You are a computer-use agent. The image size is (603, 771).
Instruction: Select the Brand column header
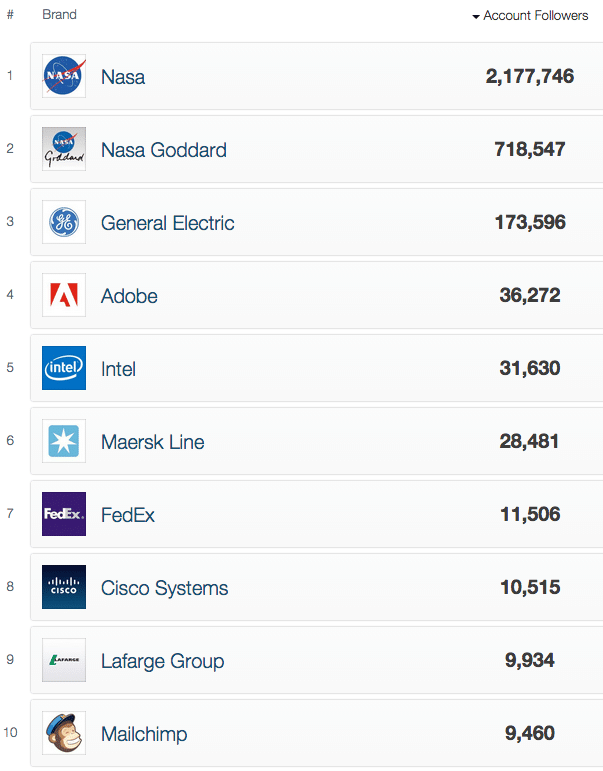pyautogui.click(x=60, y=15)
